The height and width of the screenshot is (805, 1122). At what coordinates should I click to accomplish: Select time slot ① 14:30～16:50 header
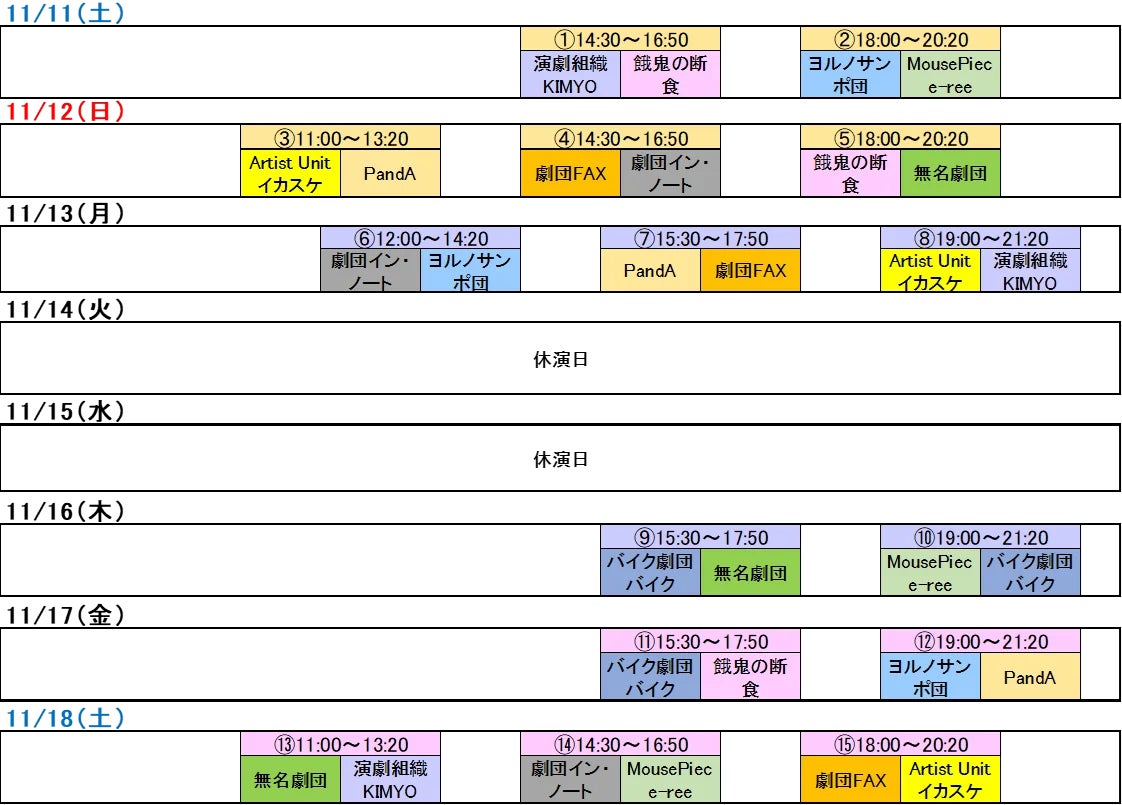[x=620, y=40]
